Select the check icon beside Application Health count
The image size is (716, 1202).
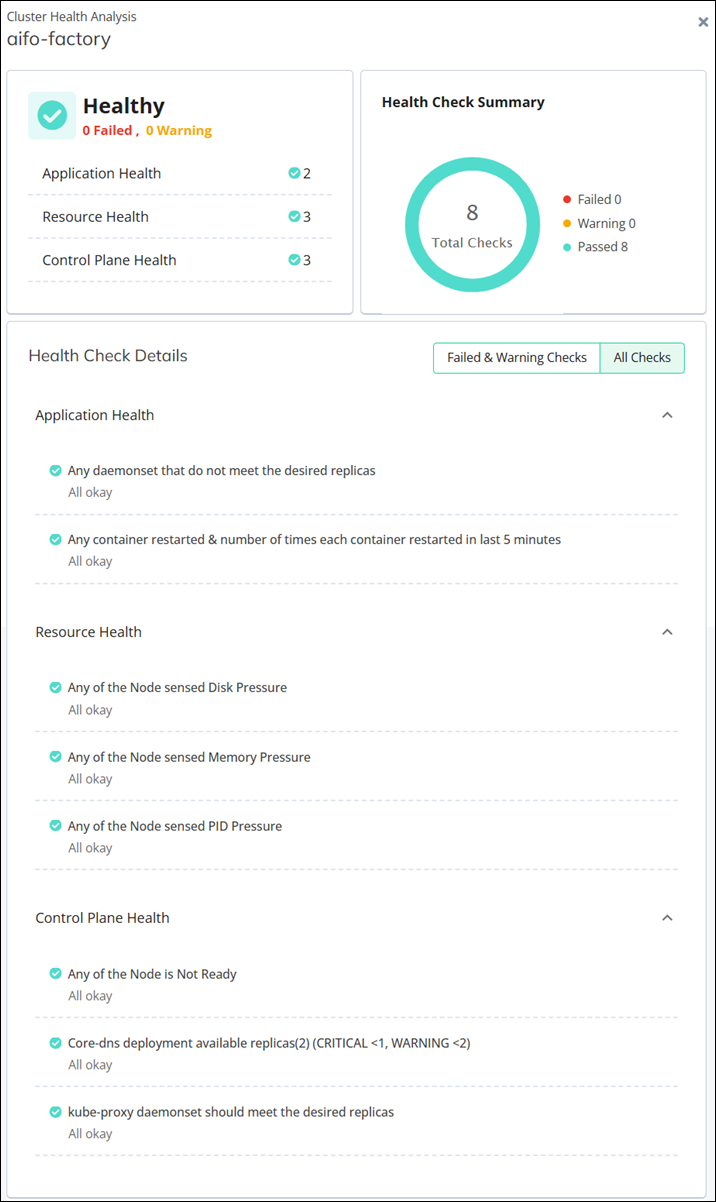coord(292,172)
